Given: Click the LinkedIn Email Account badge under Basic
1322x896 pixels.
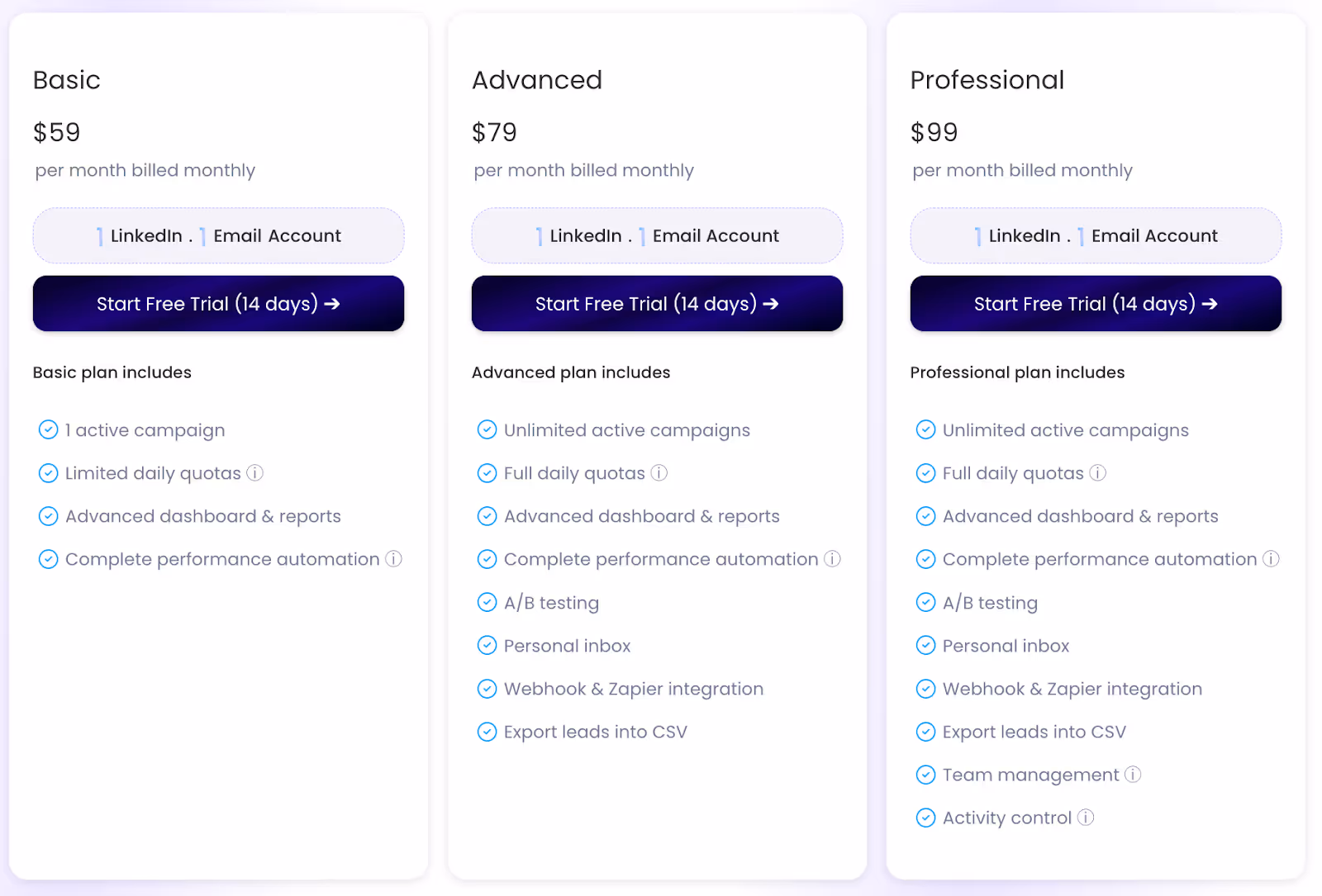Looking at the screenshot, I should 218,235.
